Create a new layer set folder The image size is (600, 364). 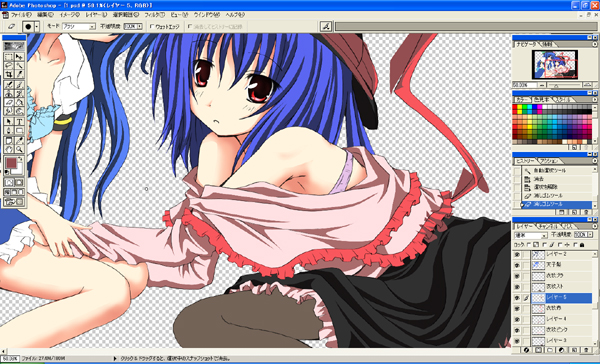click(550, 350)
